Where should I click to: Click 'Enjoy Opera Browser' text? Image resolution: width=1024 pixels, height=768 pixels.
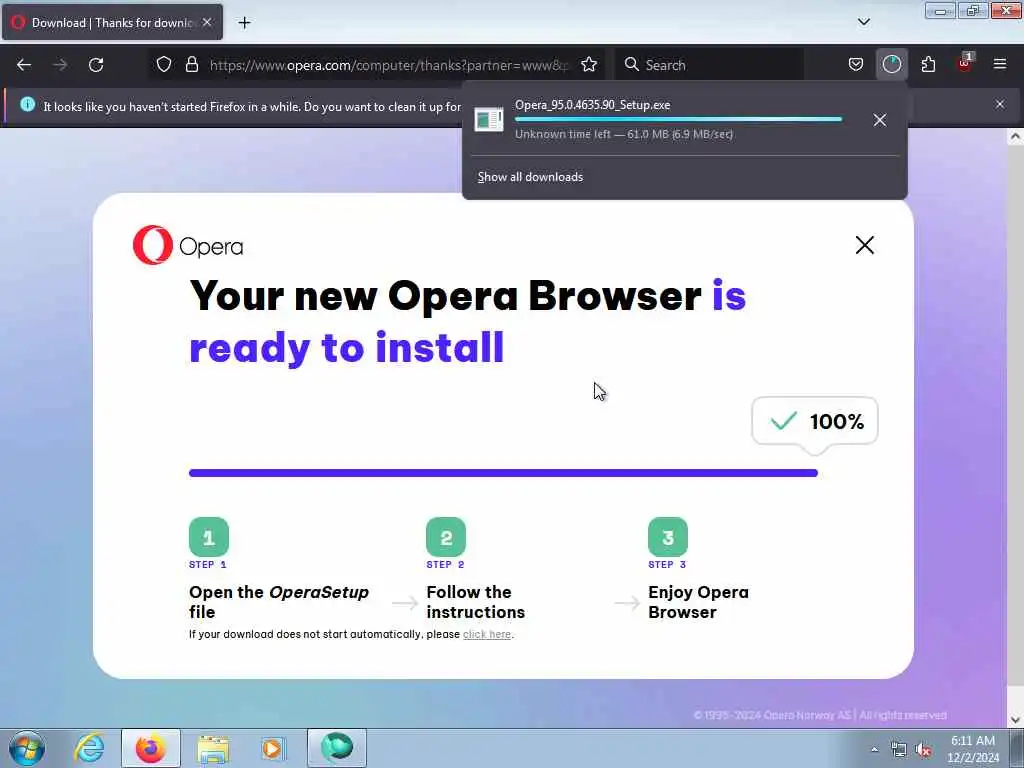pos(698,602)
